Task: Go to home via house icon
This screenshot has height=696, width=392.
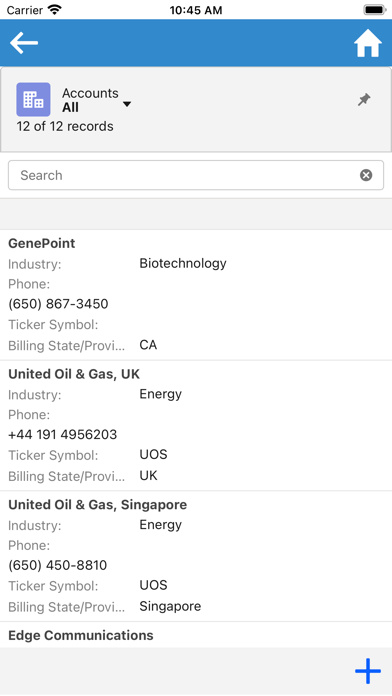Action: 368,43
